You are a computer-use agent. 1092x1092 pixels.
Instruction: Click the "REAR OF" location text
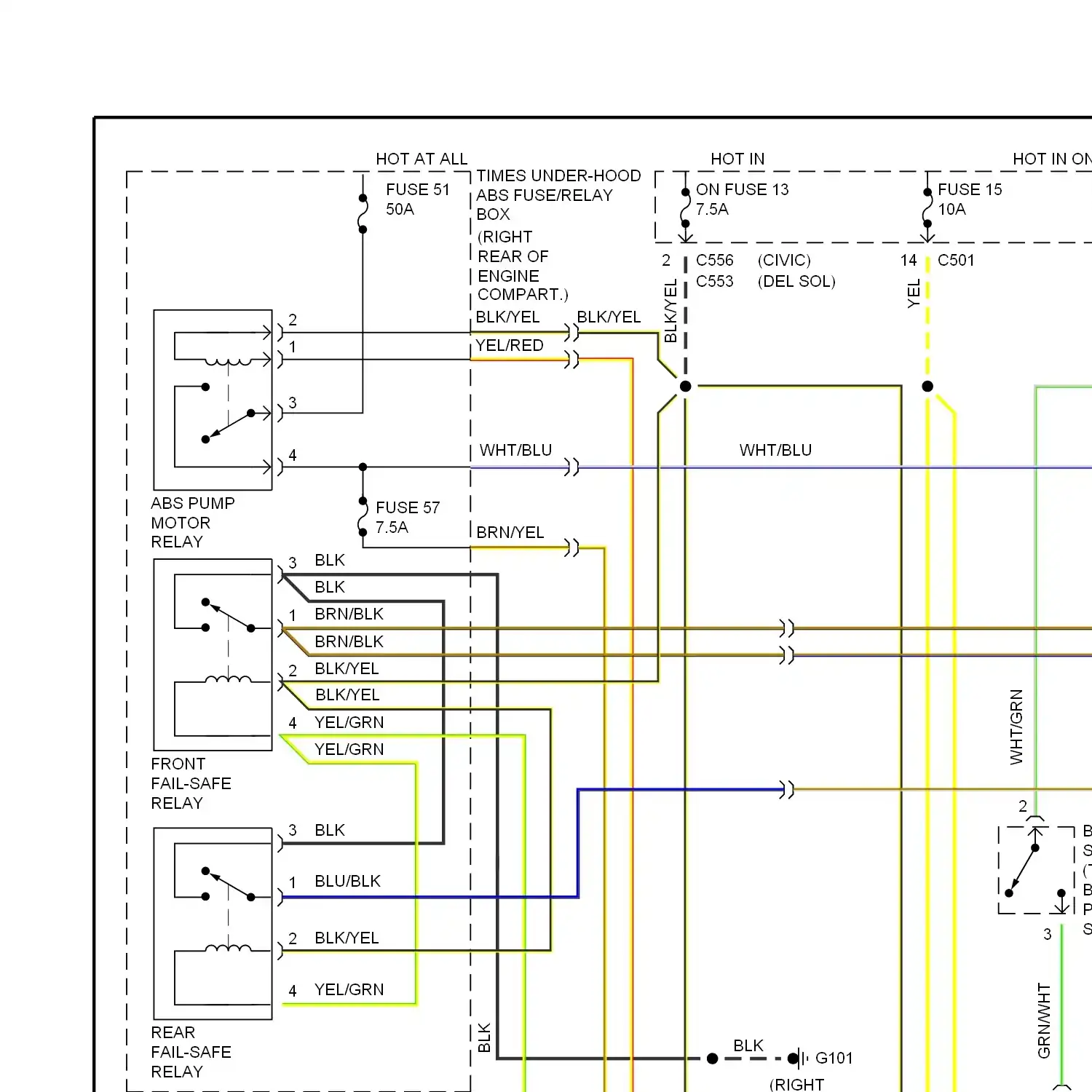tap(513, 256)
